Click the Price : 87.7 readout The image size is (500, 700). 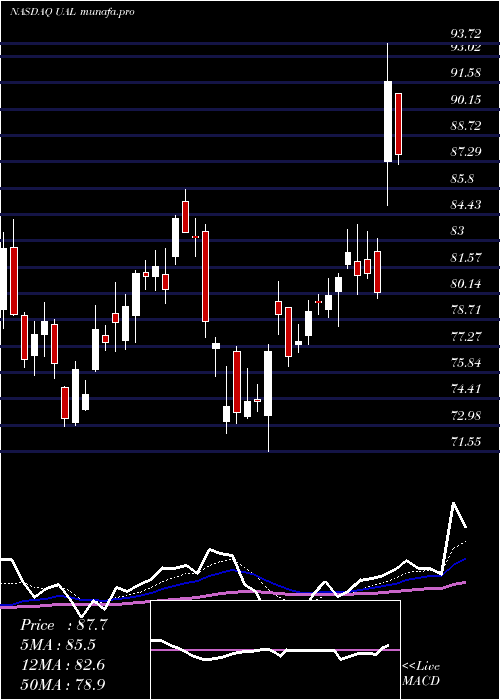click(64, 625)
